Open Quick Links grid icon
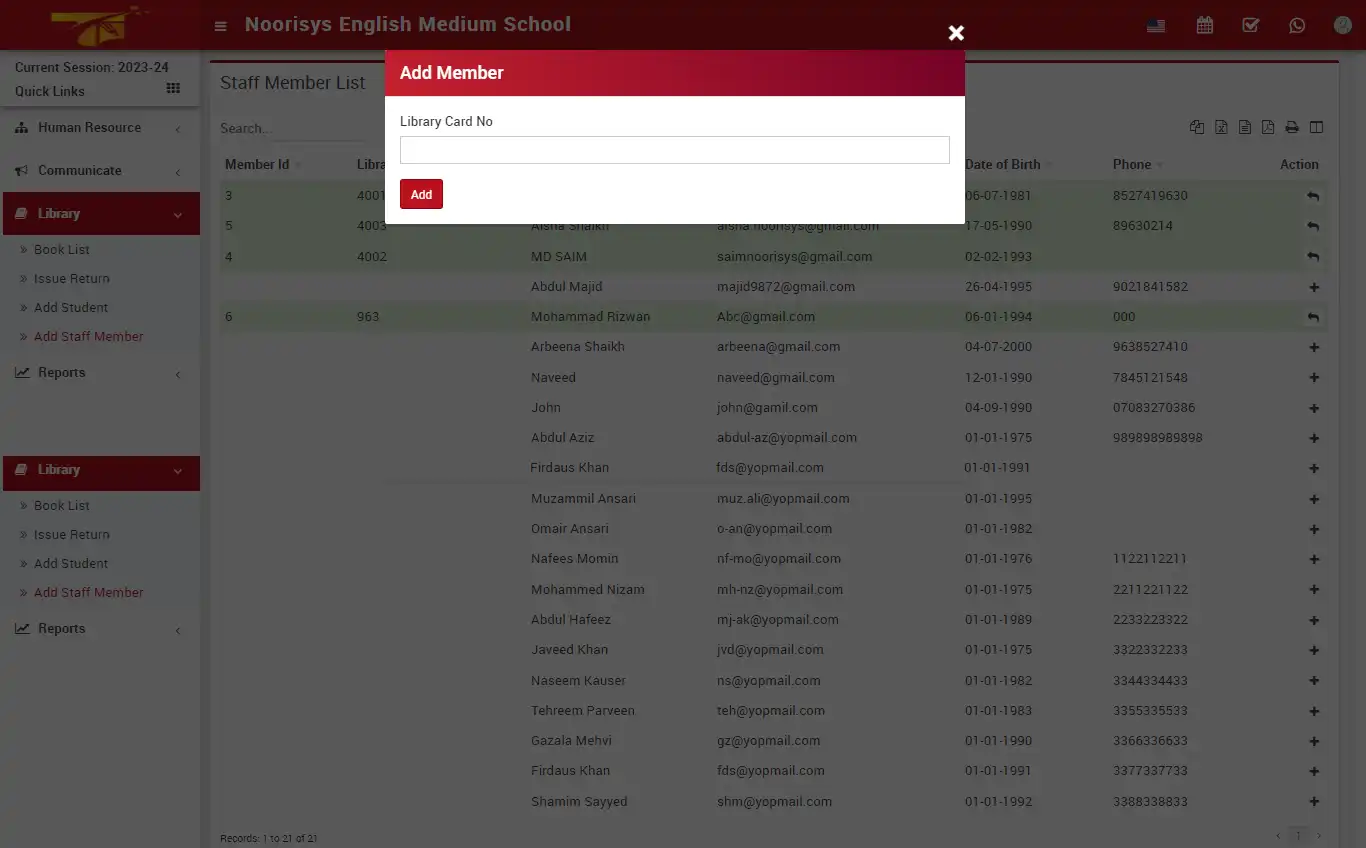 tap(173, 89)
